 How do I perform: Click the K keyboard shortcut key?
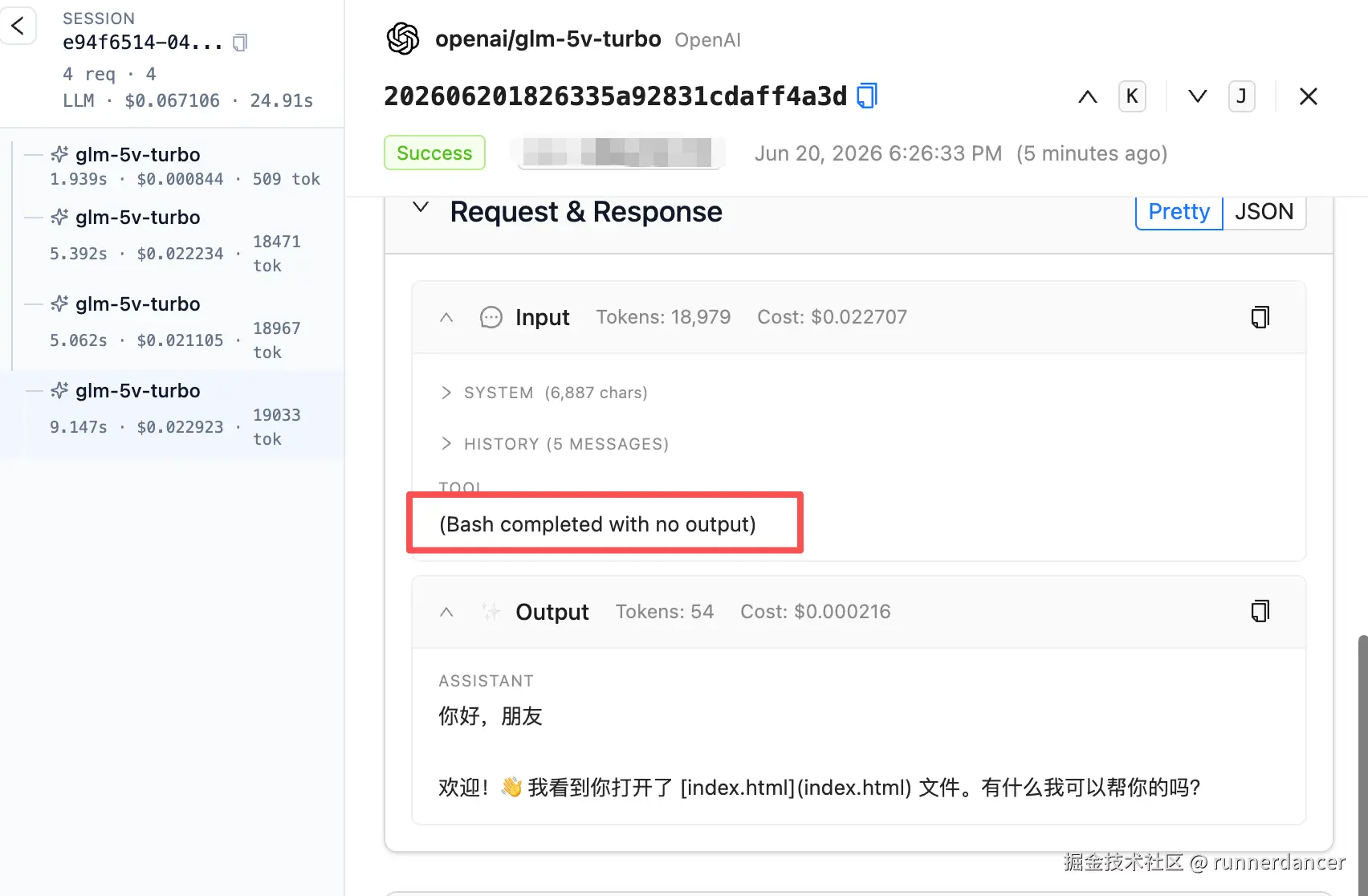(1132, 96)
